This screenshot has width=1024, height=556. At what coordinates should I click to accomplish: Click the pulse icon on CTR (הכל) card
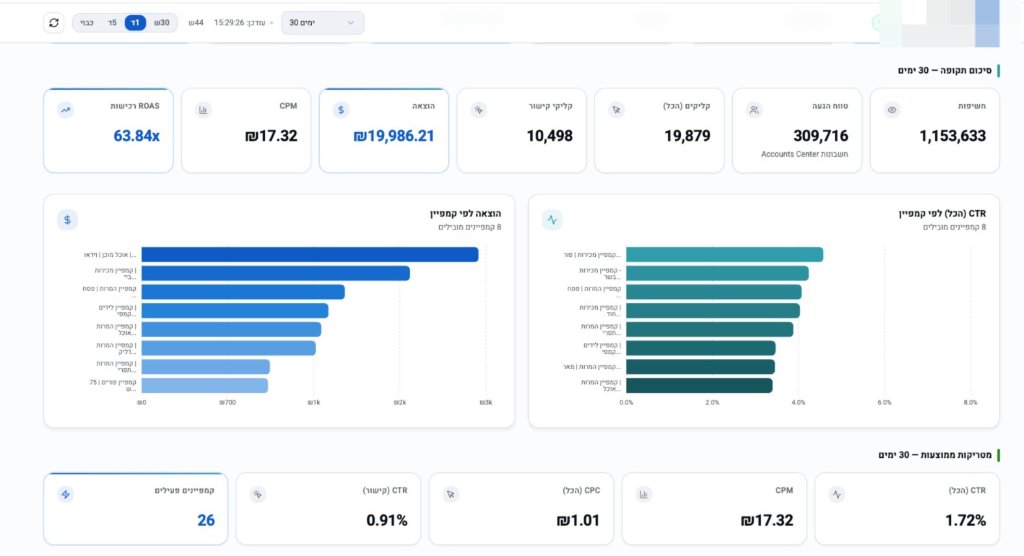[x=837, y=495]
